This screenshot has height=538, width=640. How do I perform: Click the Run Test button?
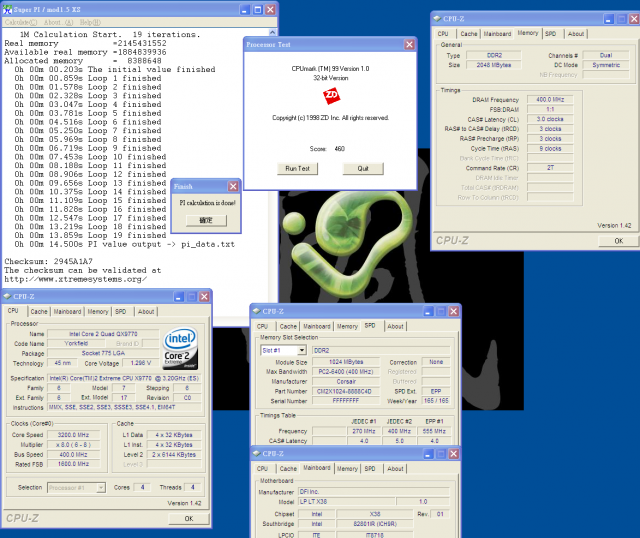click(x=297, y=169)
